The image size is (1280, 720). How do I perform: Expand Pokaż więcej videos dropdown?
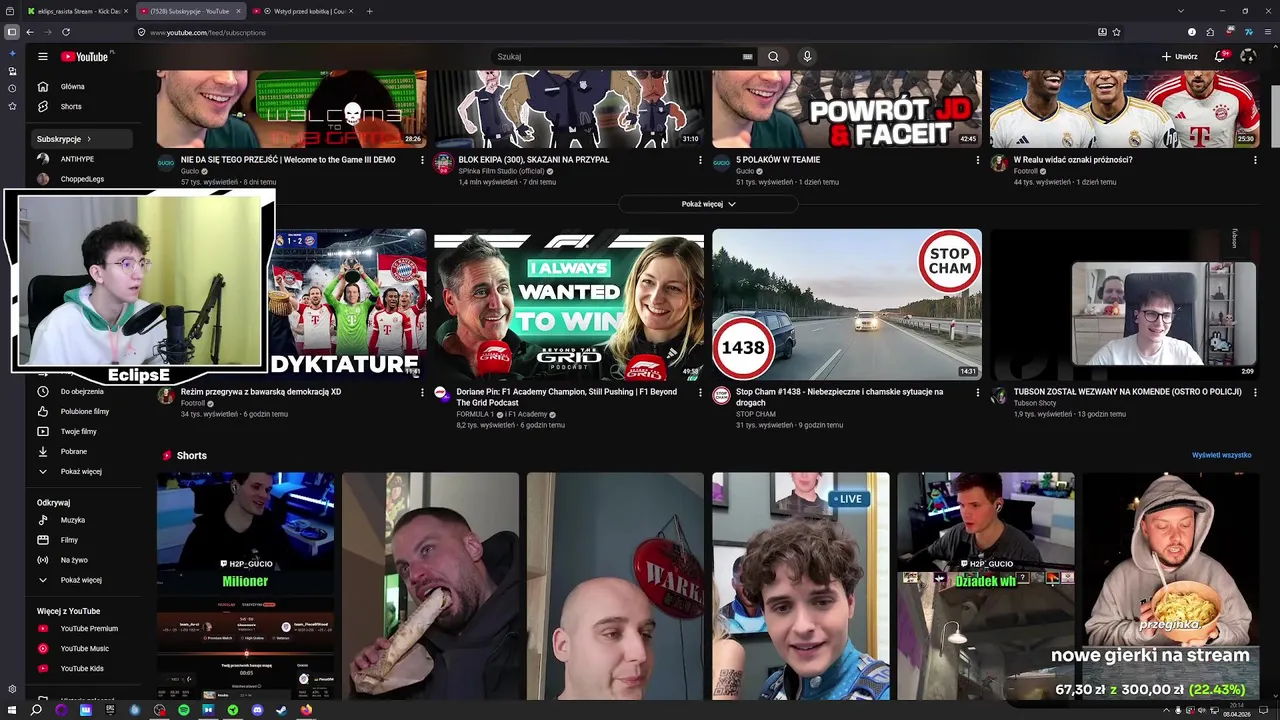tap(708, 204)
